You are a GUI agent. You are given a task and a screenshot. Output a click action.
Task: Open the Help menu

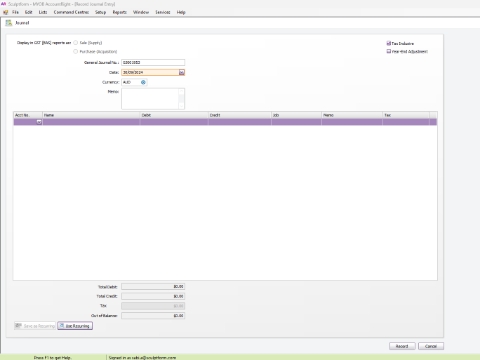click(x=181, y=12)
